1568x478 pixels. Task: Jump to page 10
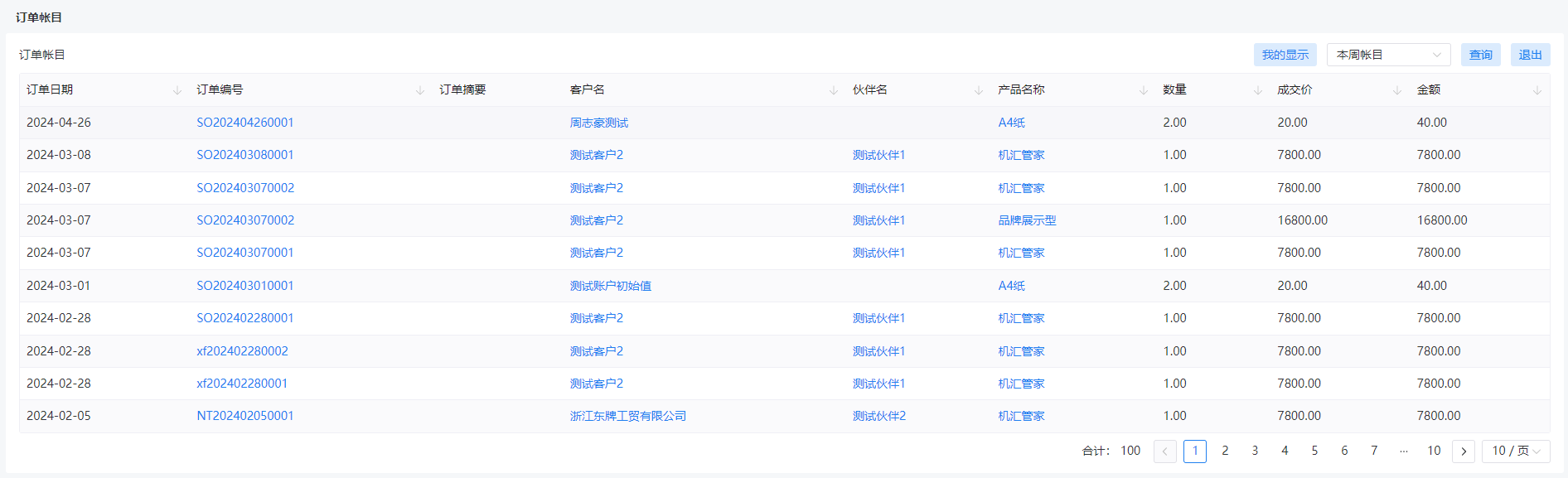[1434, 451]
